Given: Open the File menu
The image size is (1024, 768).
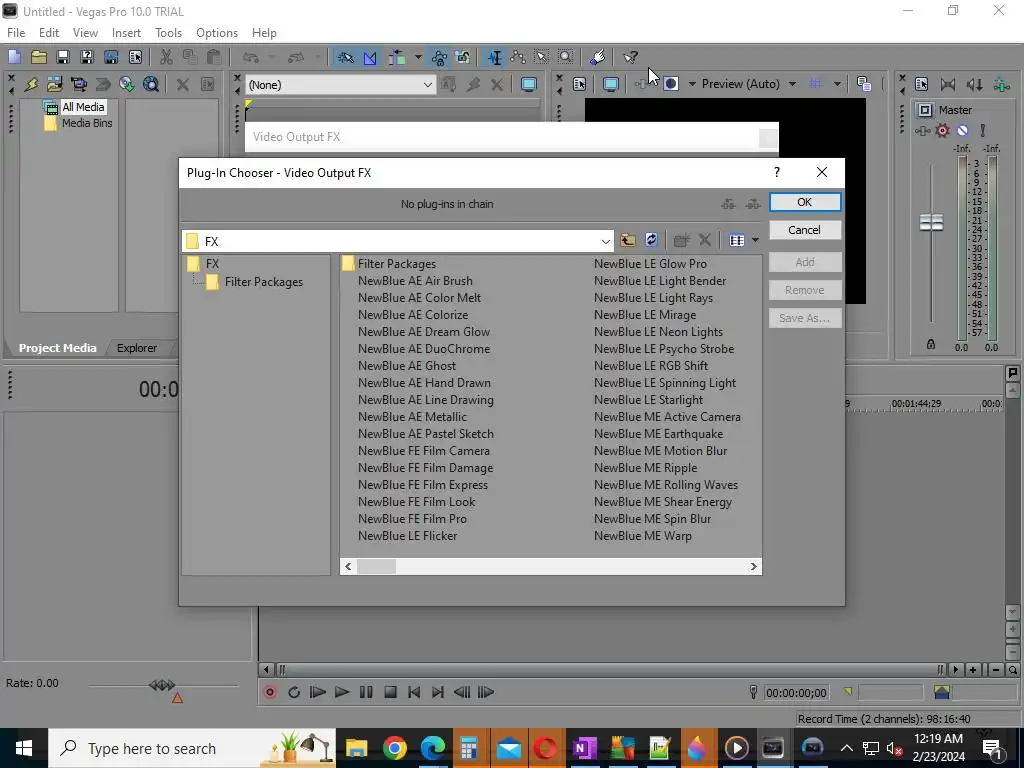Looking at the screenshot, I should (x=16, y=33).
